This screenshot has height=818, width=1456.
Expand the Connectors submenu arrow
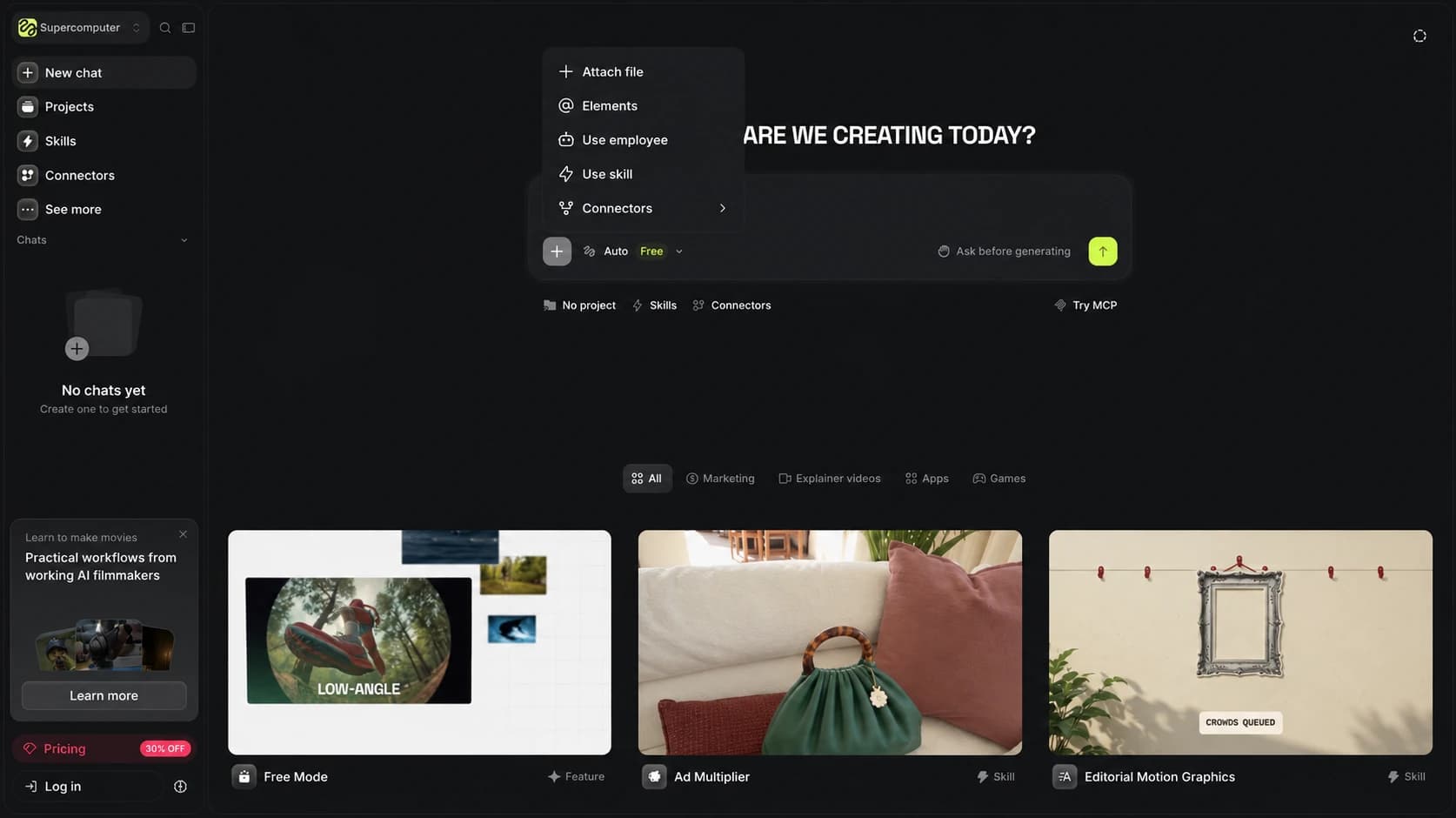722,209
